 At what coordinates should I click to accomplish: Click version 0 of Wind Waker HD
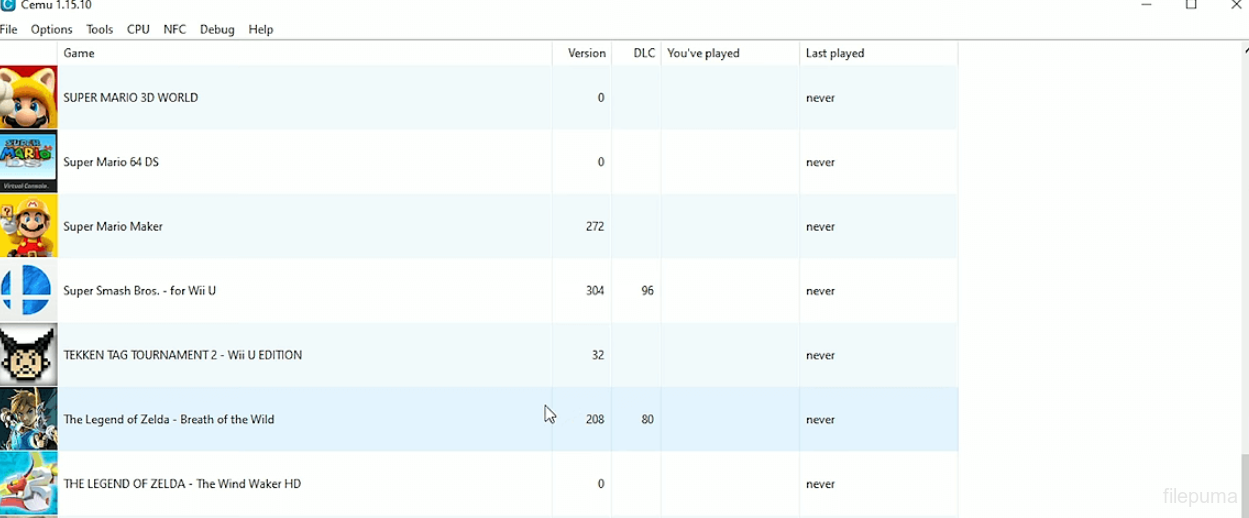601,484
